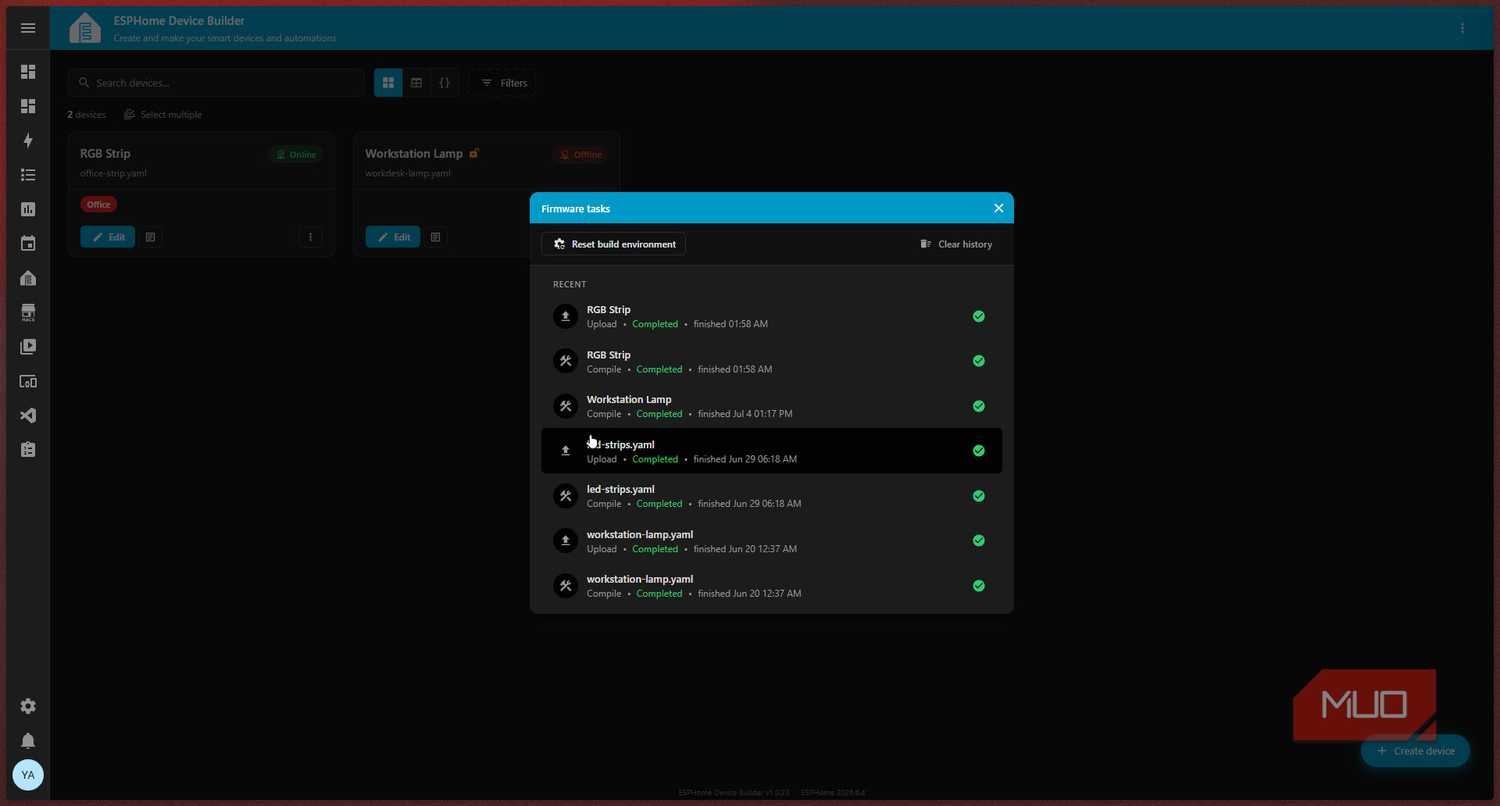Open the ESPHome house sidebar icon

pos(28,278)
